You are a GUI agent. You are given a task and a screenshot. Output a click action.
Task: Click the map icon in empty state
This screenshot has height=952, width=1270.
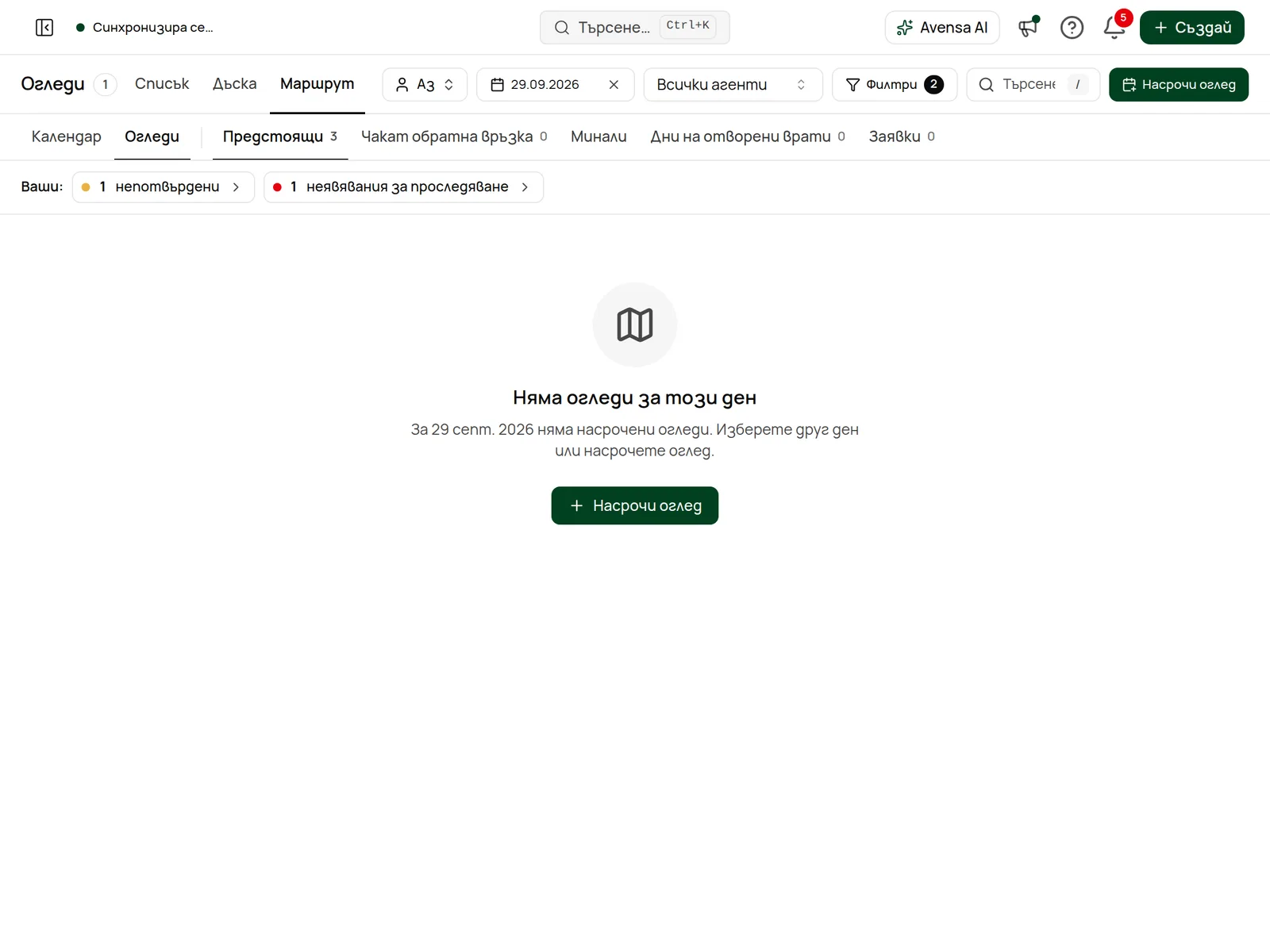(635, 324)
